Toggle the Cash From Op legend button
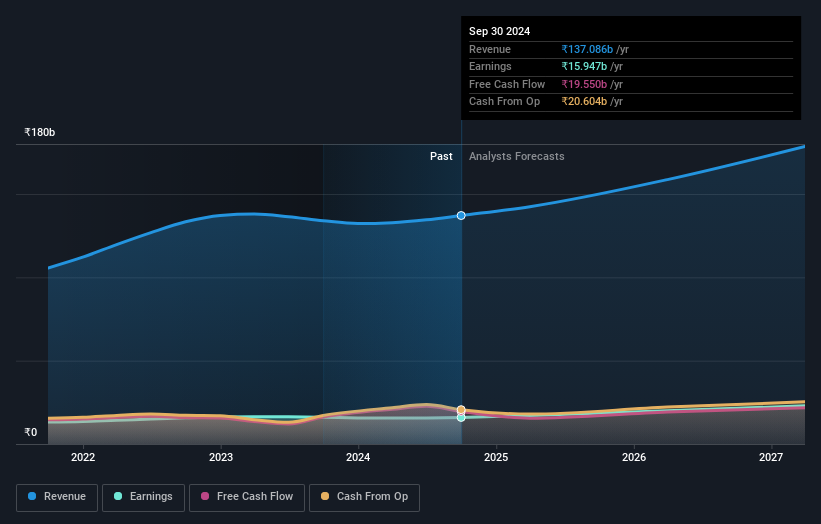The width and height of the screenshot is (821, 524). 364,497
